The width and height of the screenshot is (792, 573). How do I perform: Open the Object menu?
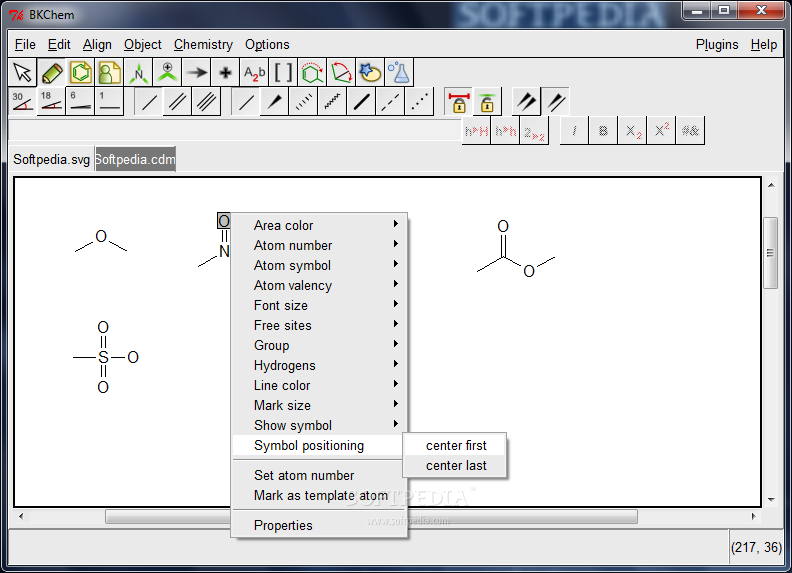pos(142,45)
